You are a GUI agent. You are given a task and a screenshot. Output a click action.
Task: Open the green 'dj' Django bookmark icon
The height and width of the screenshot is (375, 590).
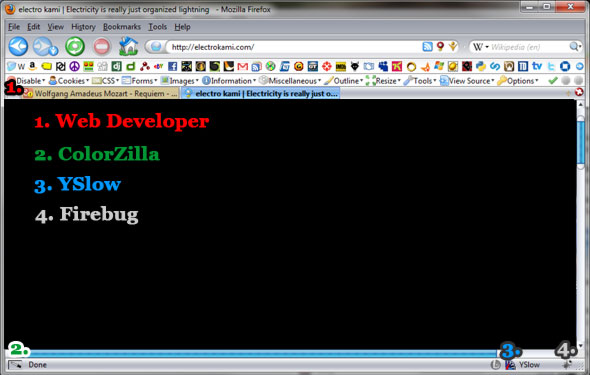tap(116, 67)
